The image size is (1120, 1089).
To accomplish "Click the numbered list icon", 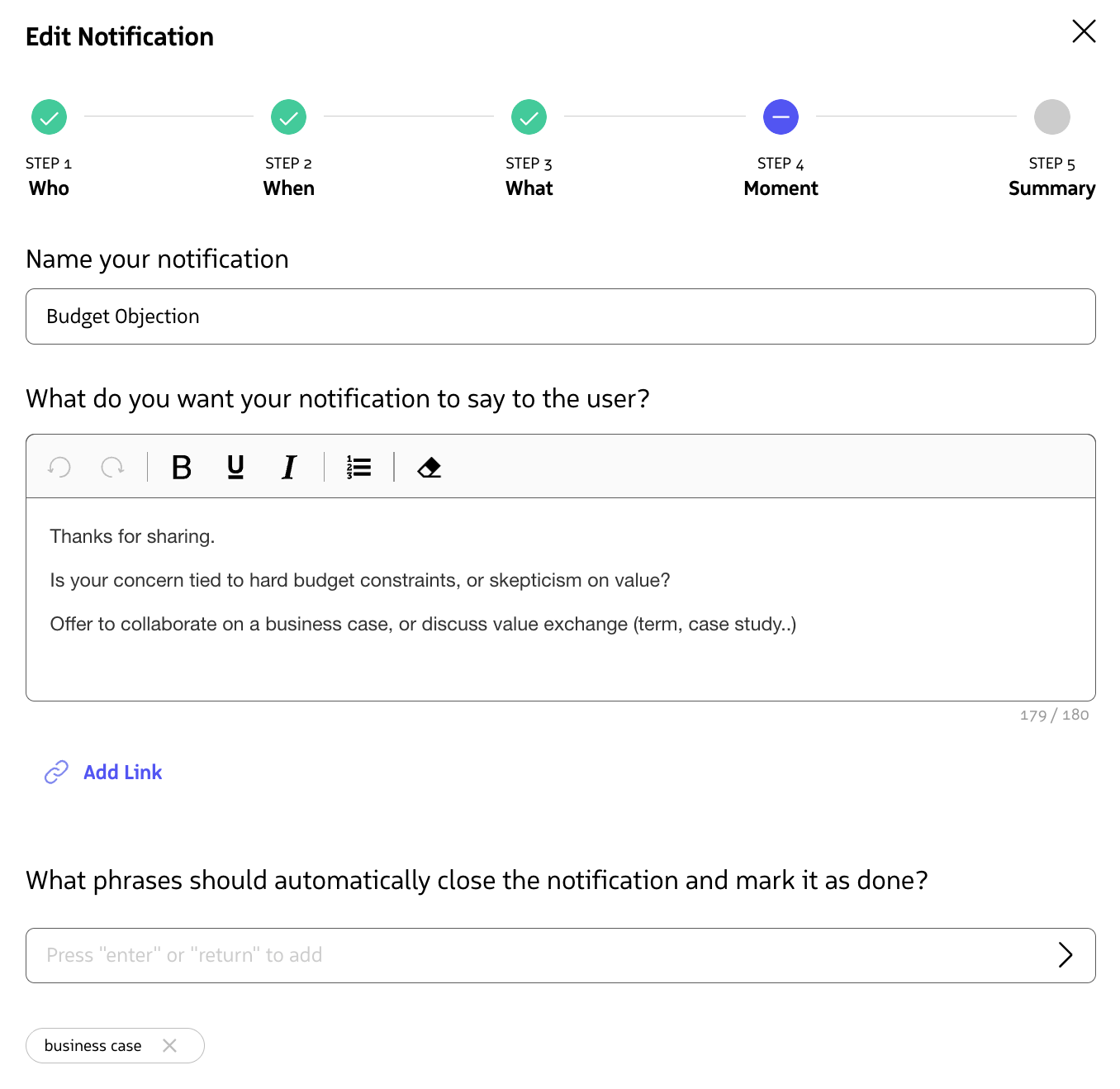I will (357, 467).
